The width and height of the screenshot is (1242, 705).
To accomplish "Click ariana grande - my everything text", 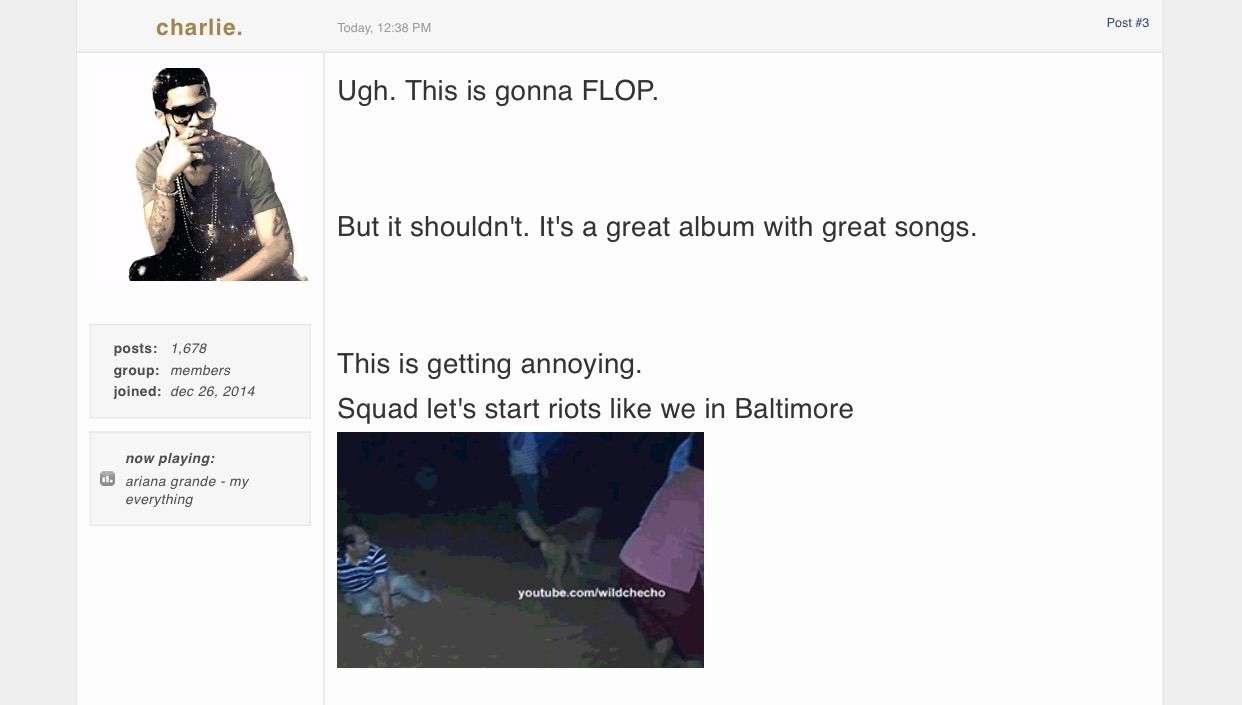I will click(x=187, y=490).
